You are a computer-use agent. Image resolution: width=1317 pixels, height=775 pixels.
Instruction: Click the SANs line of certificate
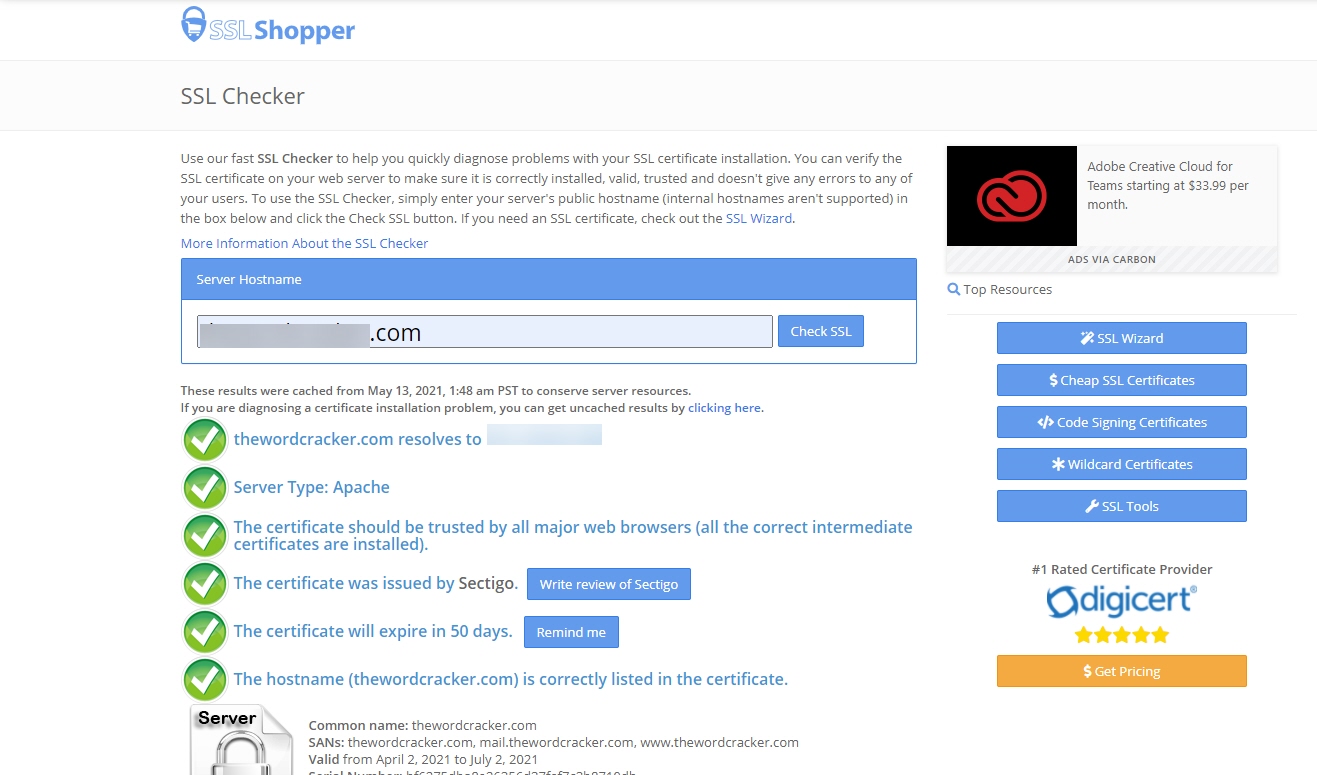coord(554,742)
